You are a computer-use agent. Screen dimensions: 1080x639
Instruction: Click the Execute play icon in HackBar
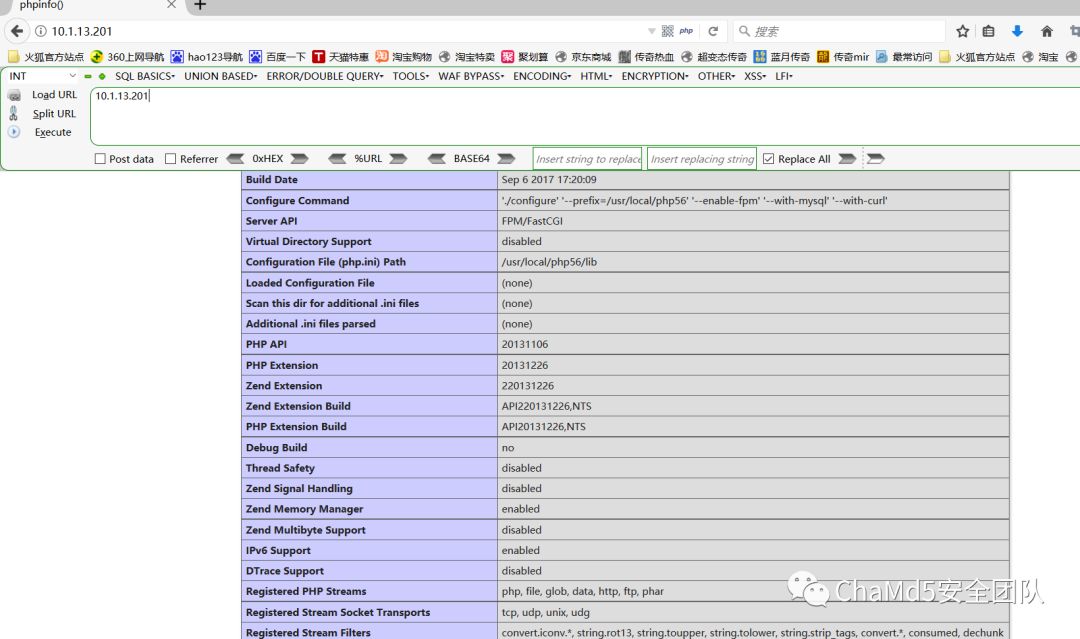(x=14, y=132)
